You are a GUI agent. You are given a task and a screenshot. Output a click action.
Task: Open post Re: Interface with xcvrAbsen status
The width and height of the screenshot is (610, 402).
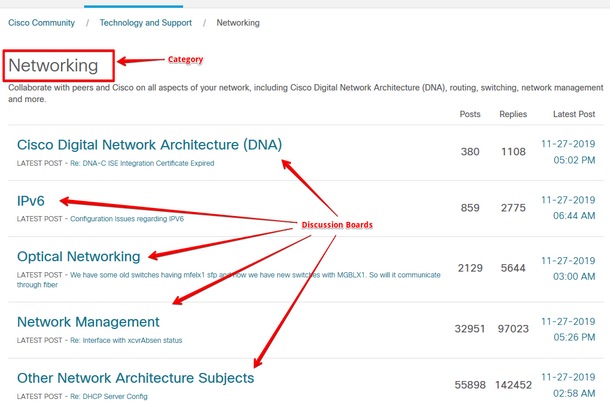point(126,341)
